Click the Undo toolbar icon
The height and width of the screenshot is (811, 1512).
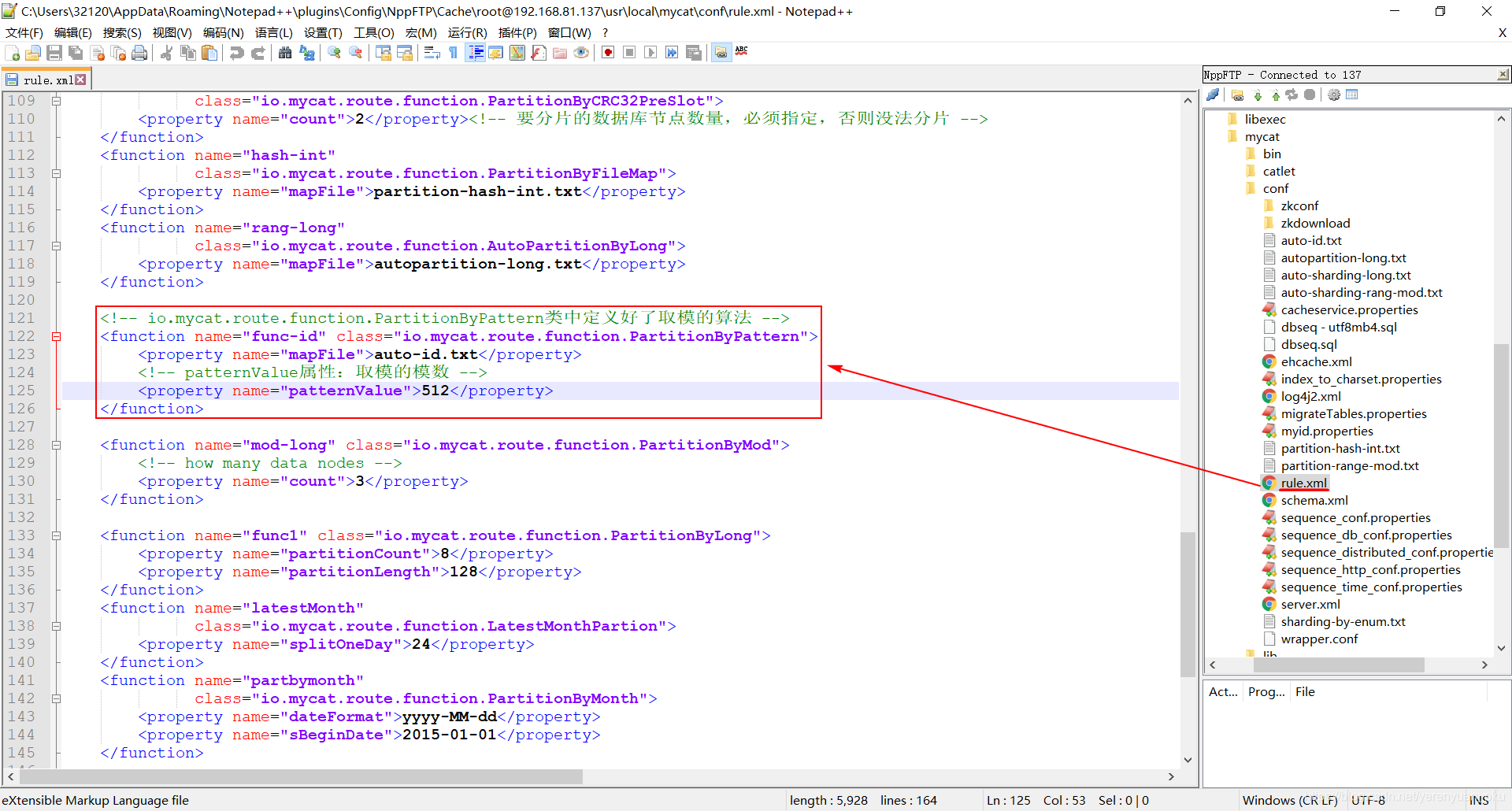click(x=236, y=53)
